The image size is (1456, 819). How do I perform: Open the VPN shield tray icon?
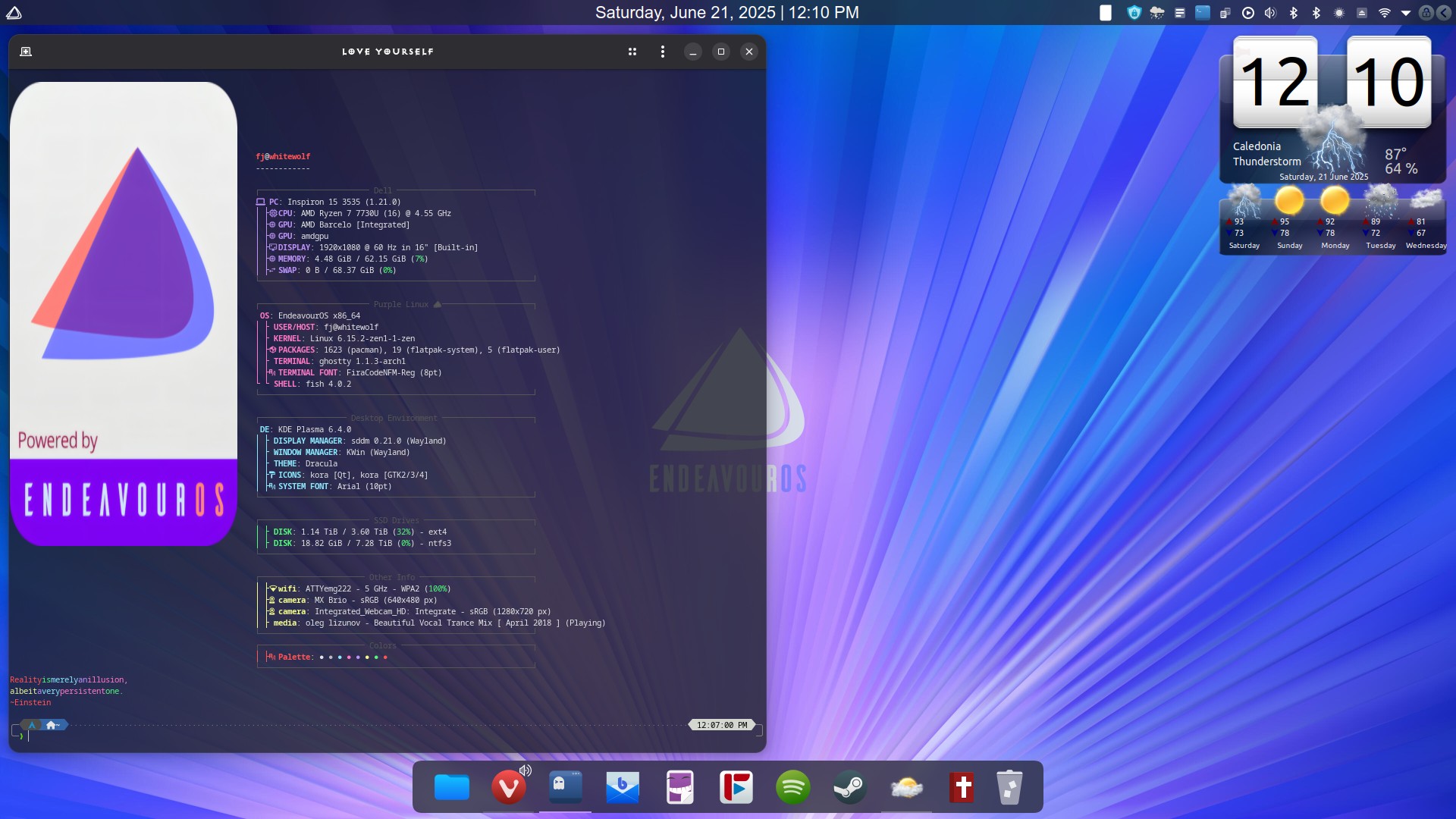tap(1134, 13)
